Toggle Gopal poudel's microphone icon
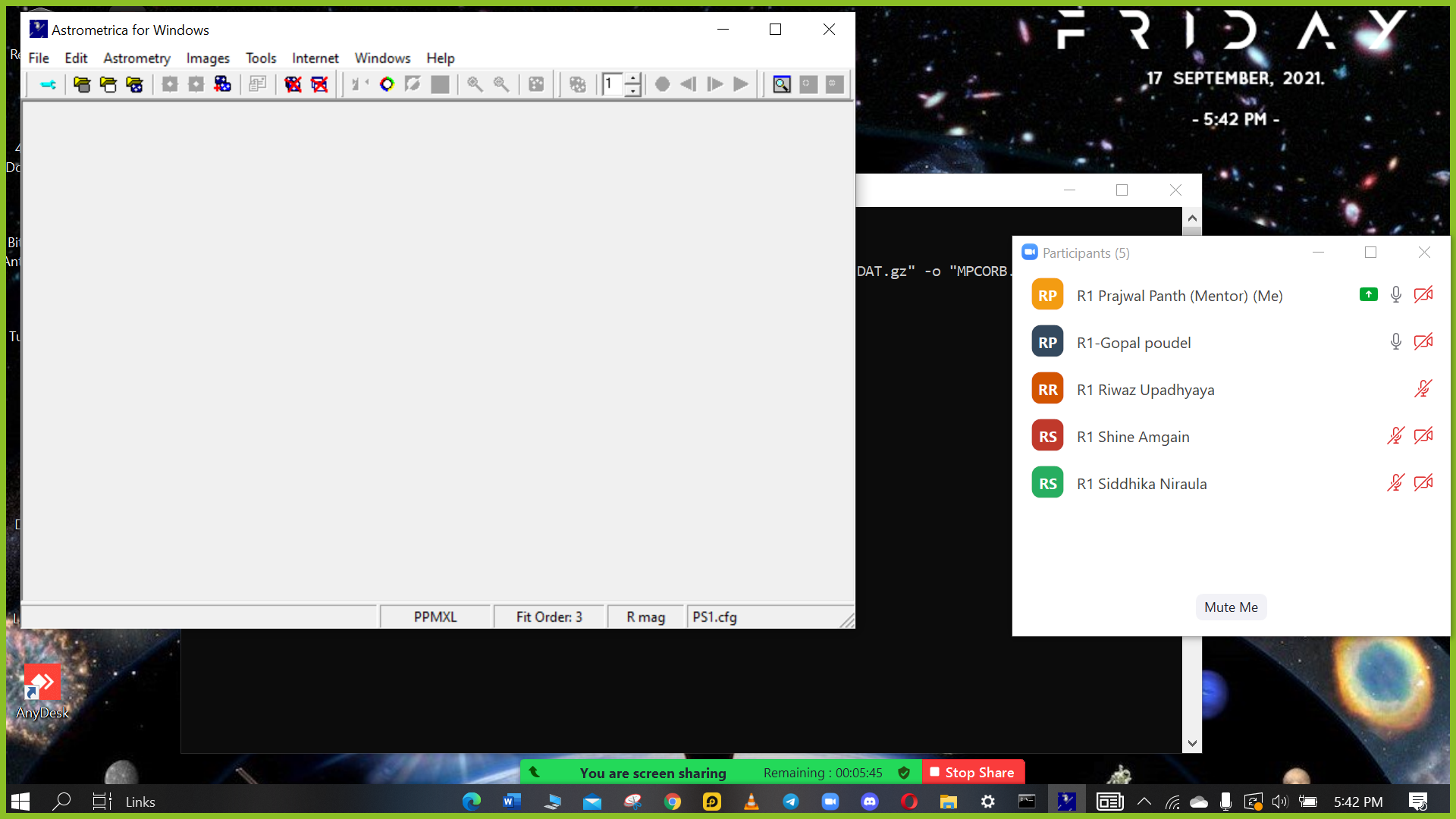Screen dimensions: 1456x819 1395,342
